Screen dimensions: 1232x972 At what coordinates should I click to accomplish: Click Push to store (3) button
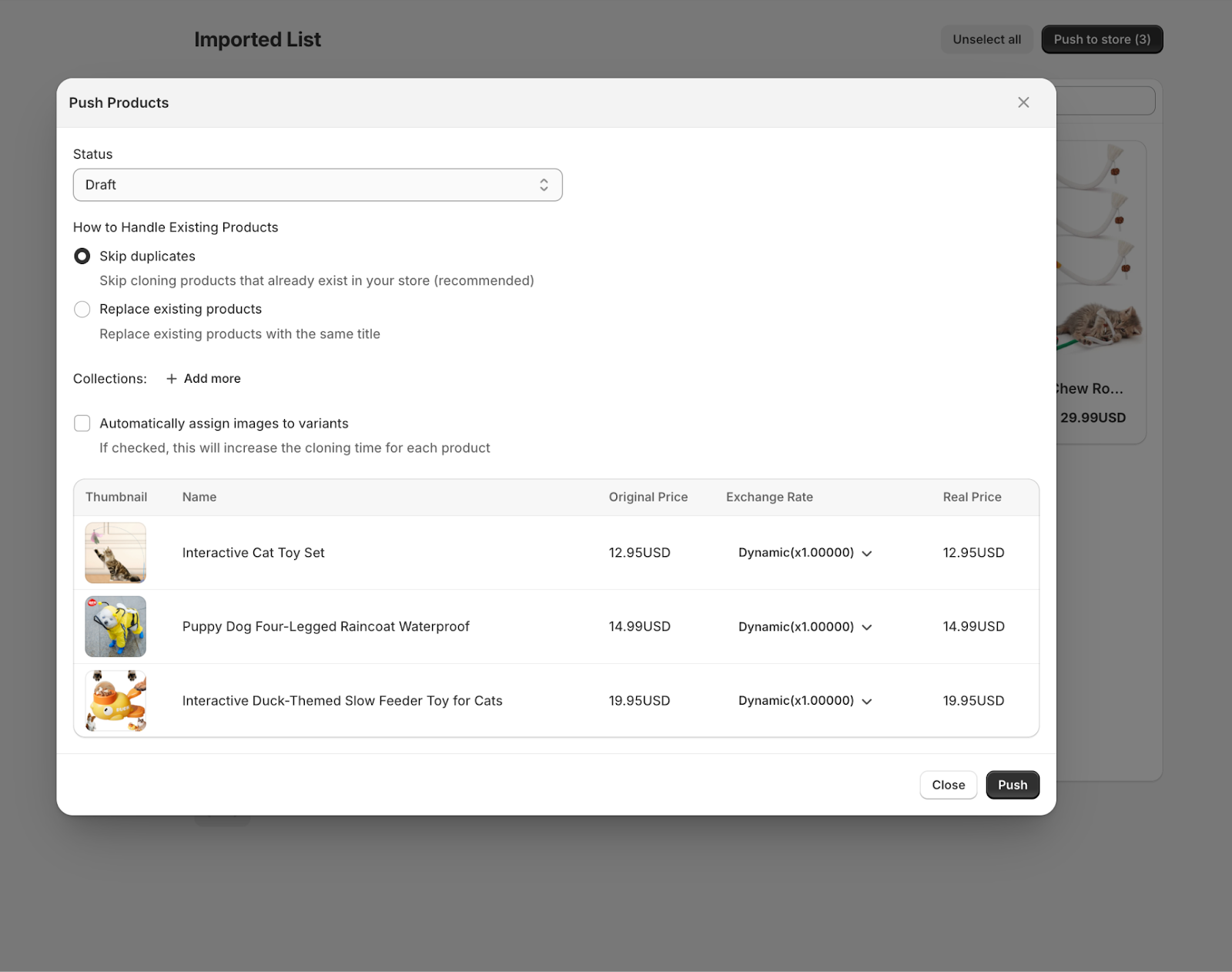(1102, 39)
